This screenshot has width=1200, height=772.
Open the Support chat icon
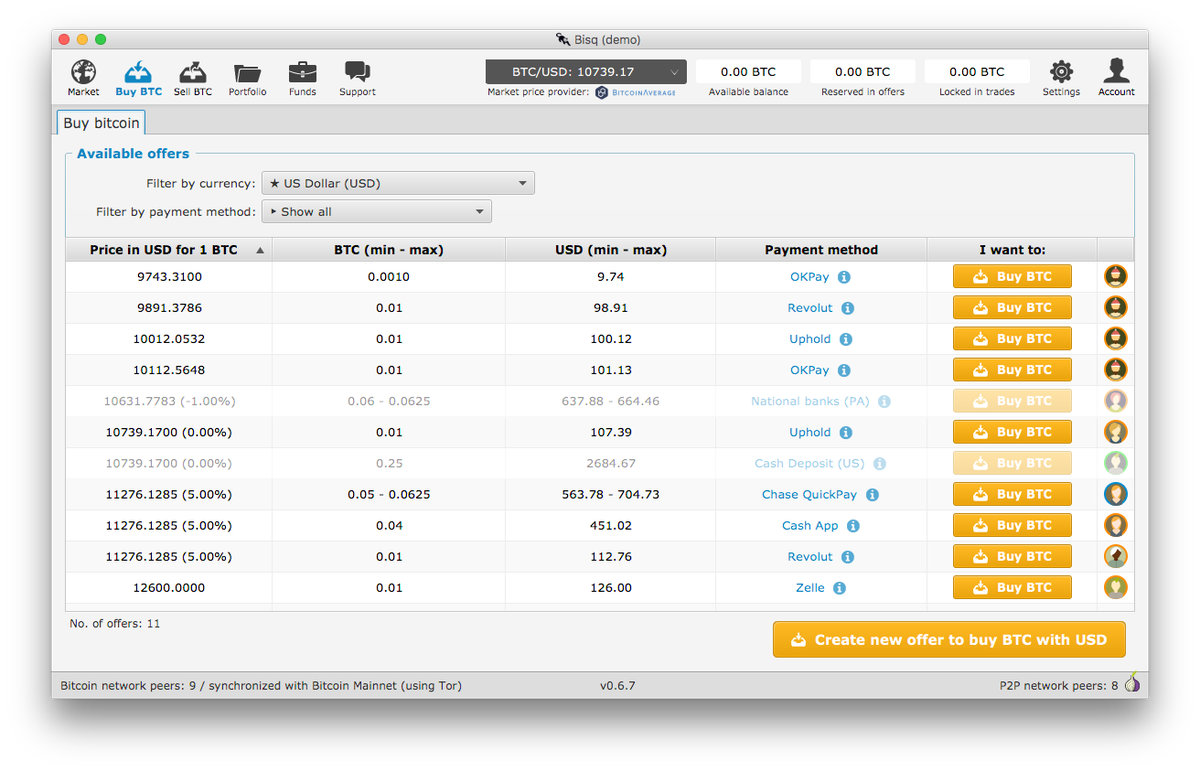point(357,72)
